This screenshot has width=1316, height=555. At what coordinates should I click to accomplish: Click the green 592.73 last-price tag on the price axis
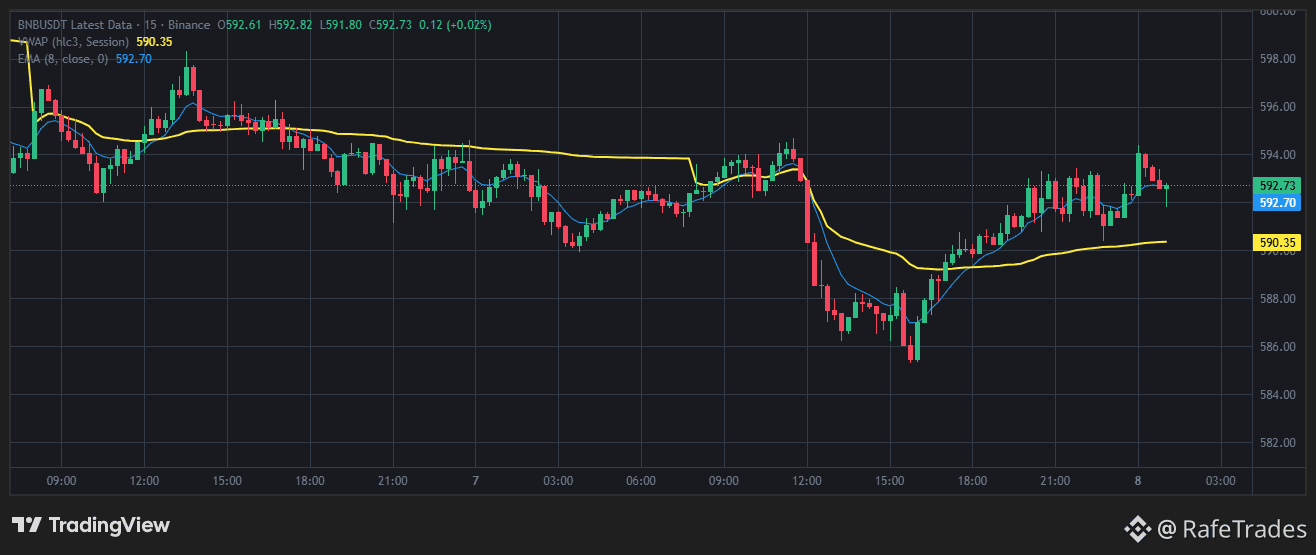pos(1277,186)
